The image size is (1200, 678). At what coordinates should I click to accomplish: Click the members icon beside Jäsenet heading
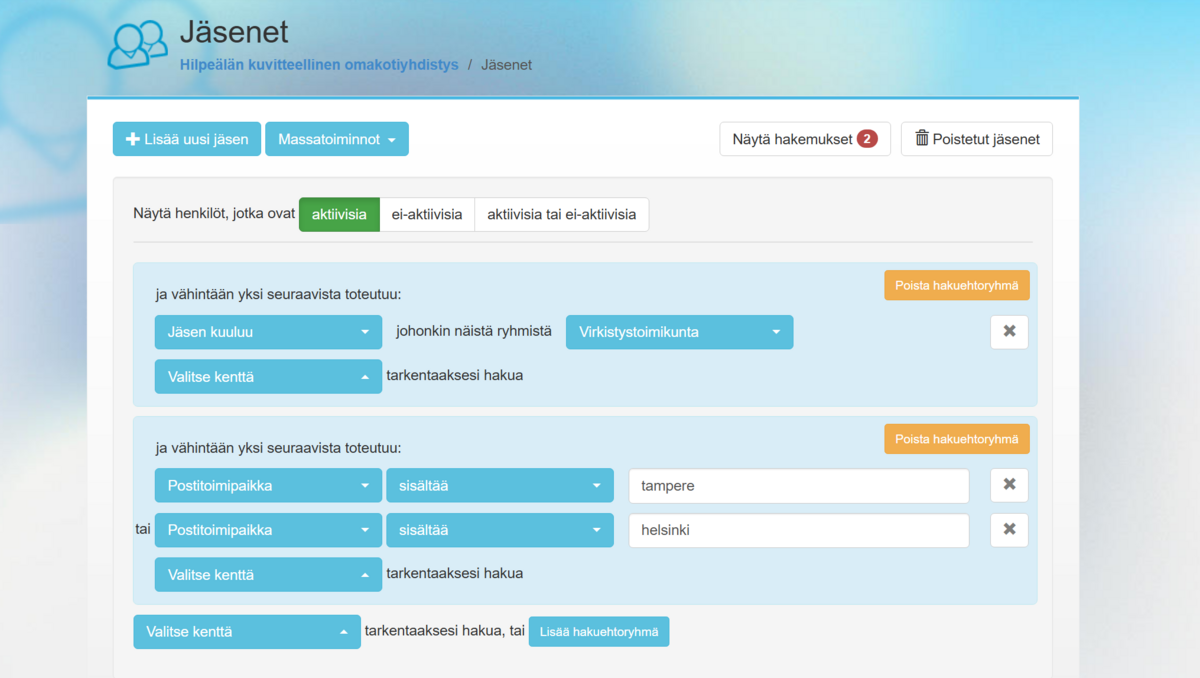coord(137,44)
